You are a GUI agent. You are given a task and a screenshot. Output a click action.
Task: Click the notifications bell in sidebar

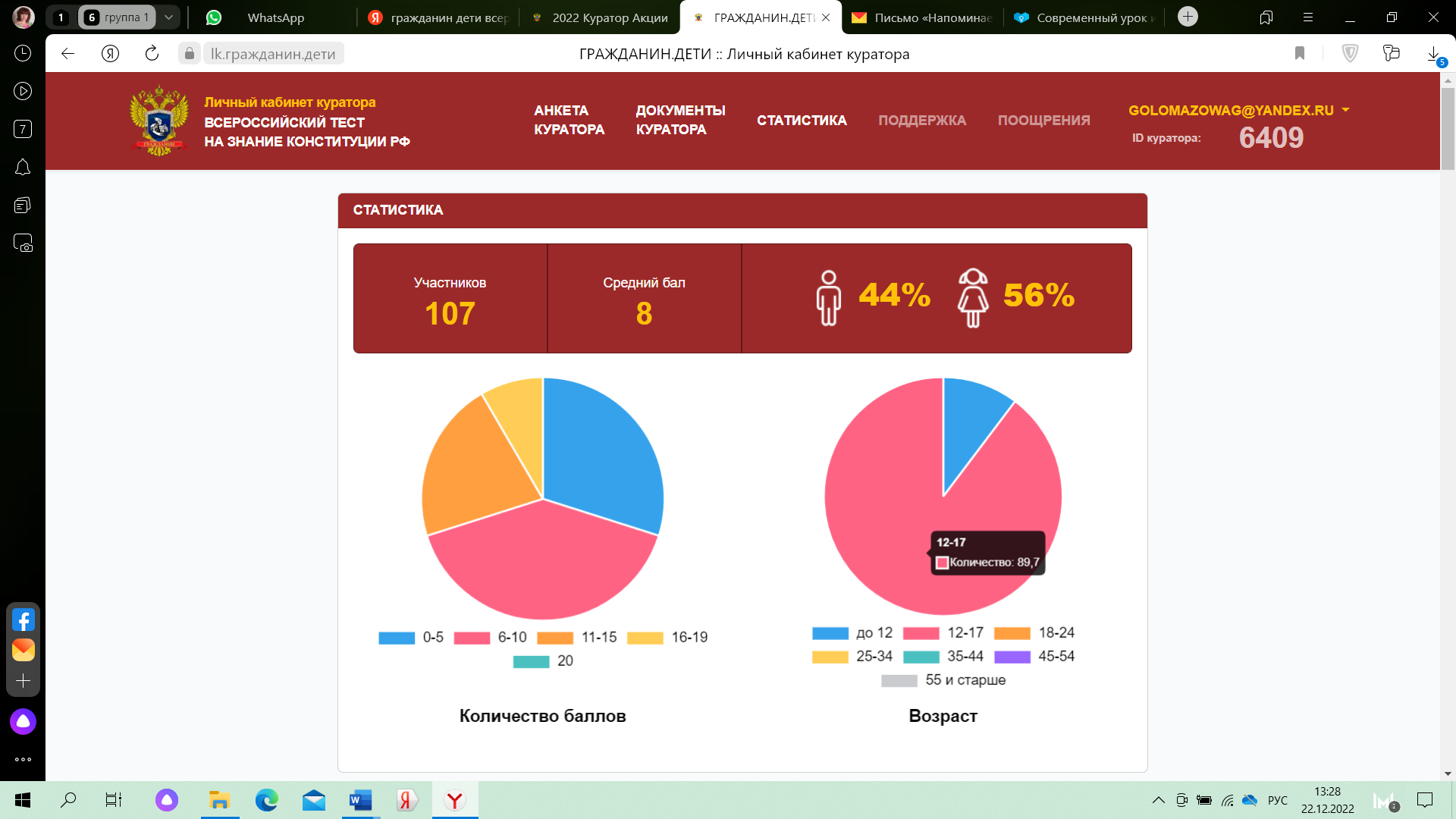click(x=23, y=168)
